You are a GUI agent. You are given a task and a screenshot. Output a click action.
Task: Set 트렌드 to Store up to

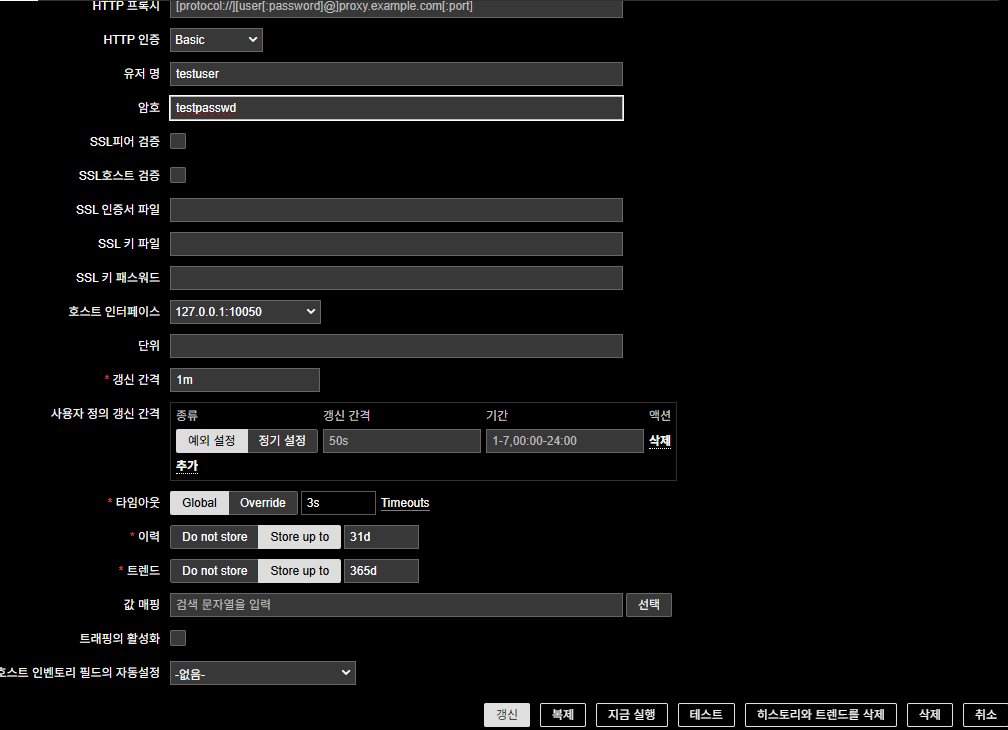point(299,571)
